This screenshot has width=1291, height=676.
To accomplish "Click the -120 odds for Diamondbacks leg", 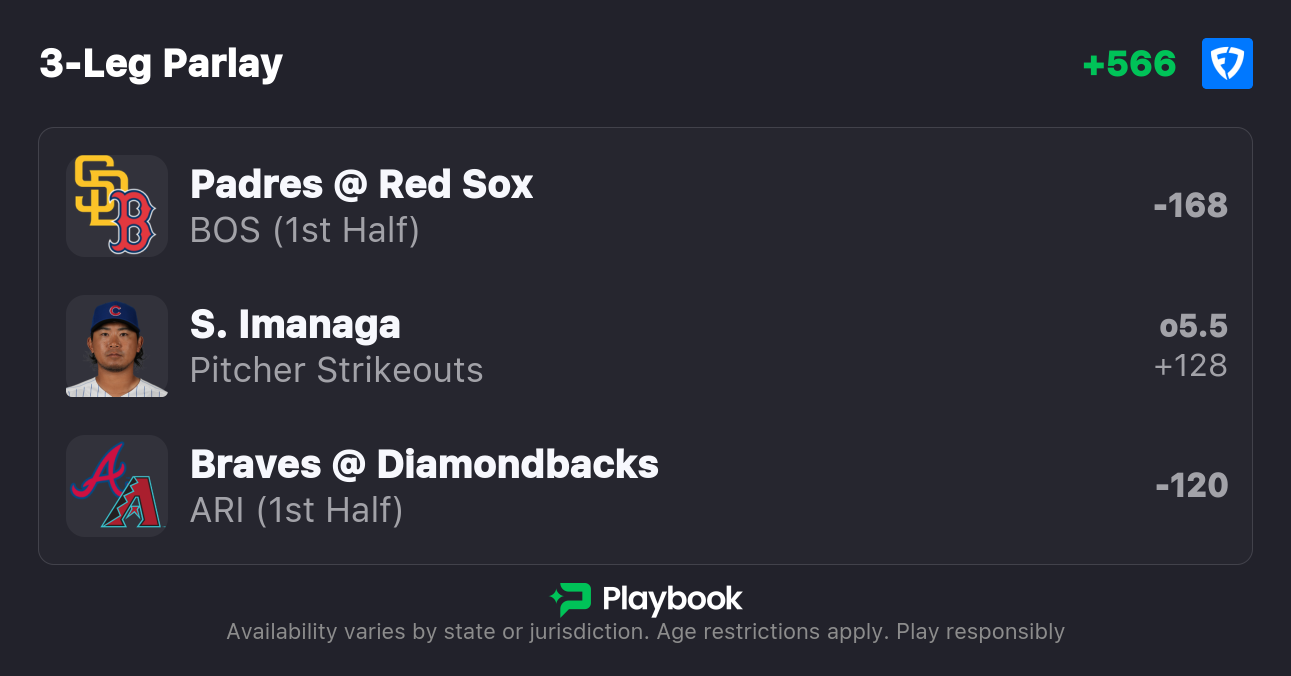I will point(1191,486).
